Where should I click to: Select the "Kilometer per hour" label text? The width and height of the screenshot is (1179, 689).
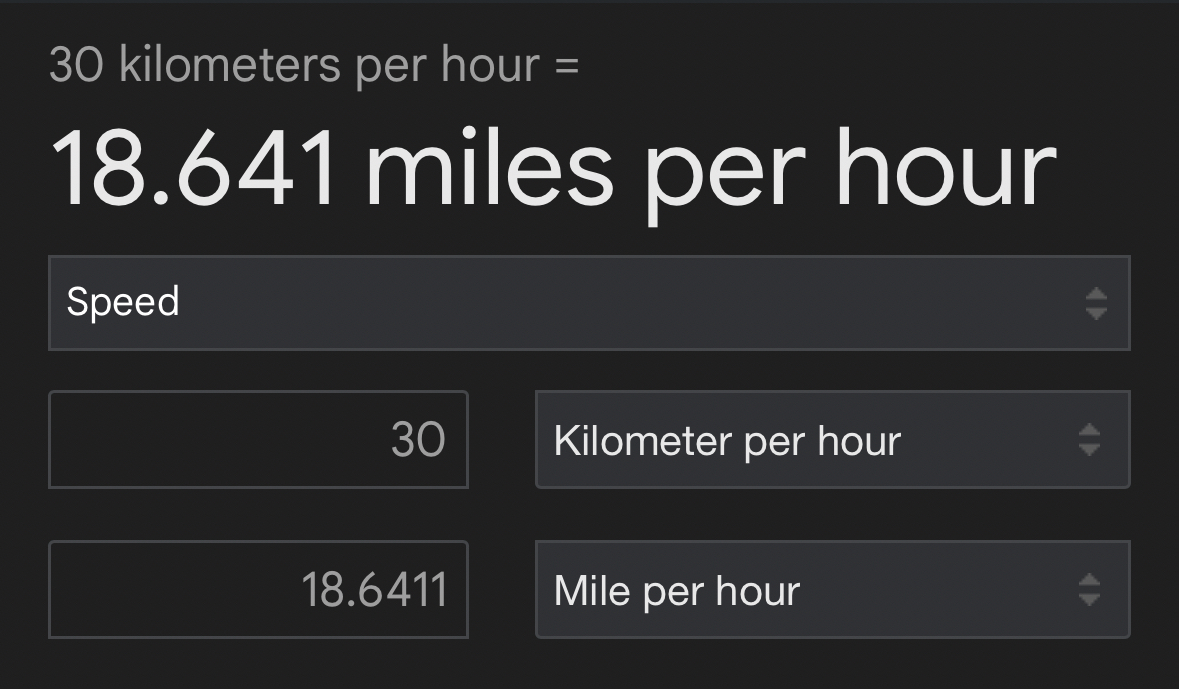[x=727, y=441]
